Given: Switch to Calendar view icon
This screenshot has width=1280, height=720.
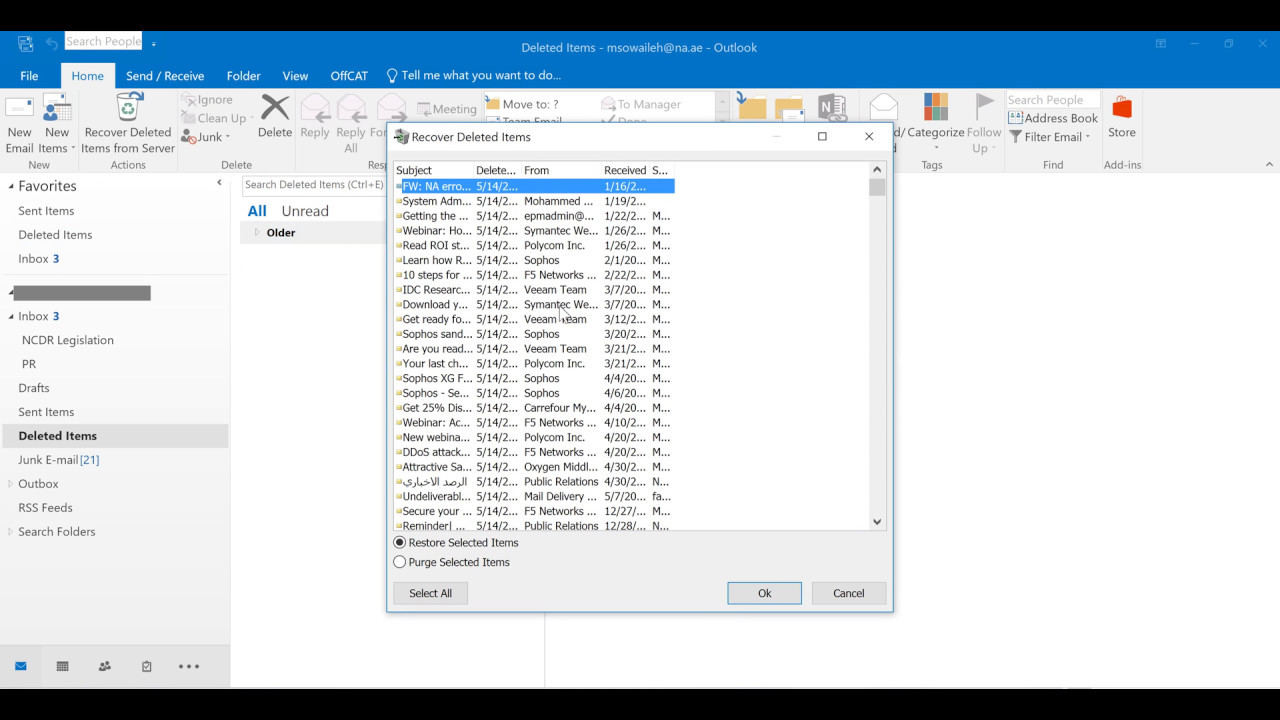Looking at the screenshot, I should pos(63,666).
